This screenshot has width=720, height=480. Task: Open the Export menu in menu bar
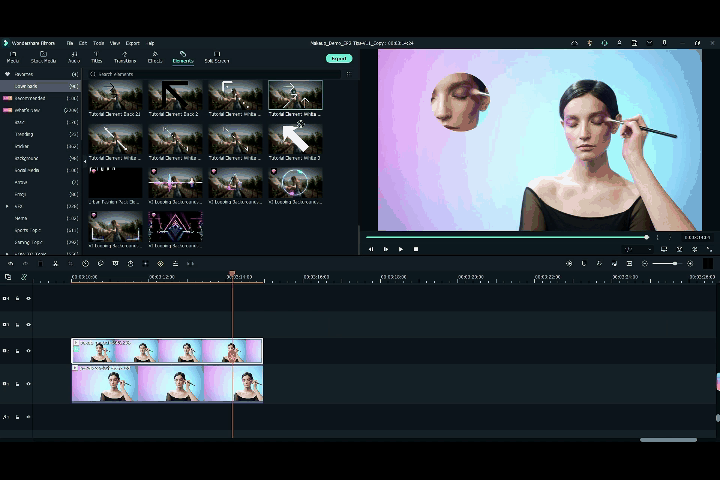coord(132,43)
